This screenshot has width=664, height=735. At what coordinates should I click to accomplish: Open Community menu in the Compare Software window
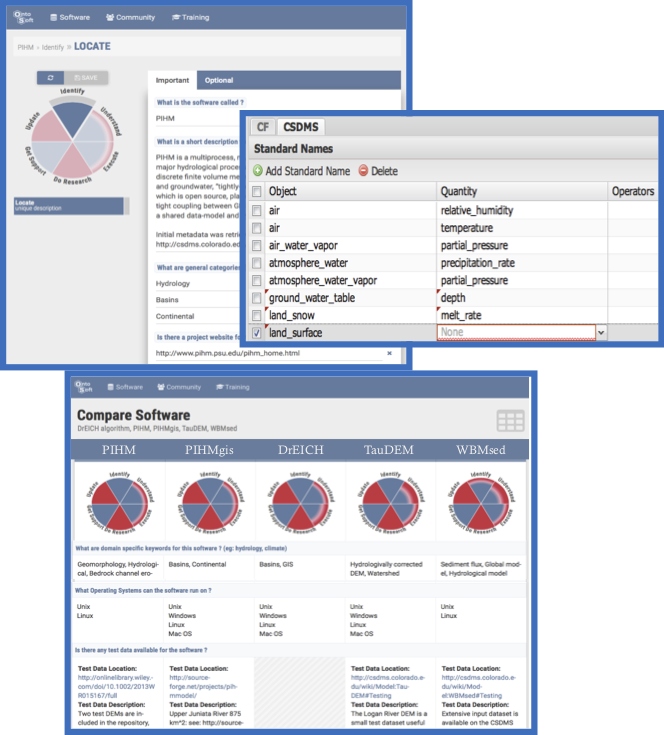[x=179, y=387]
